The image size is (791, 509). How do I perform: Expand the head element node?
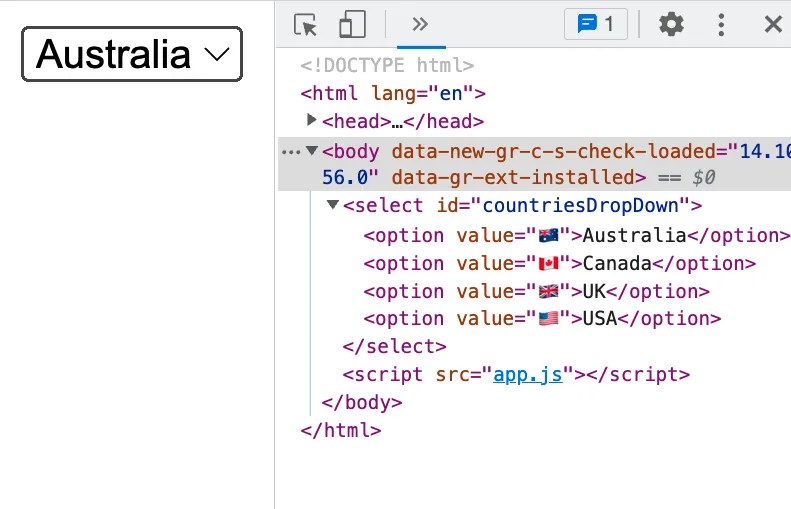[312, 120]
